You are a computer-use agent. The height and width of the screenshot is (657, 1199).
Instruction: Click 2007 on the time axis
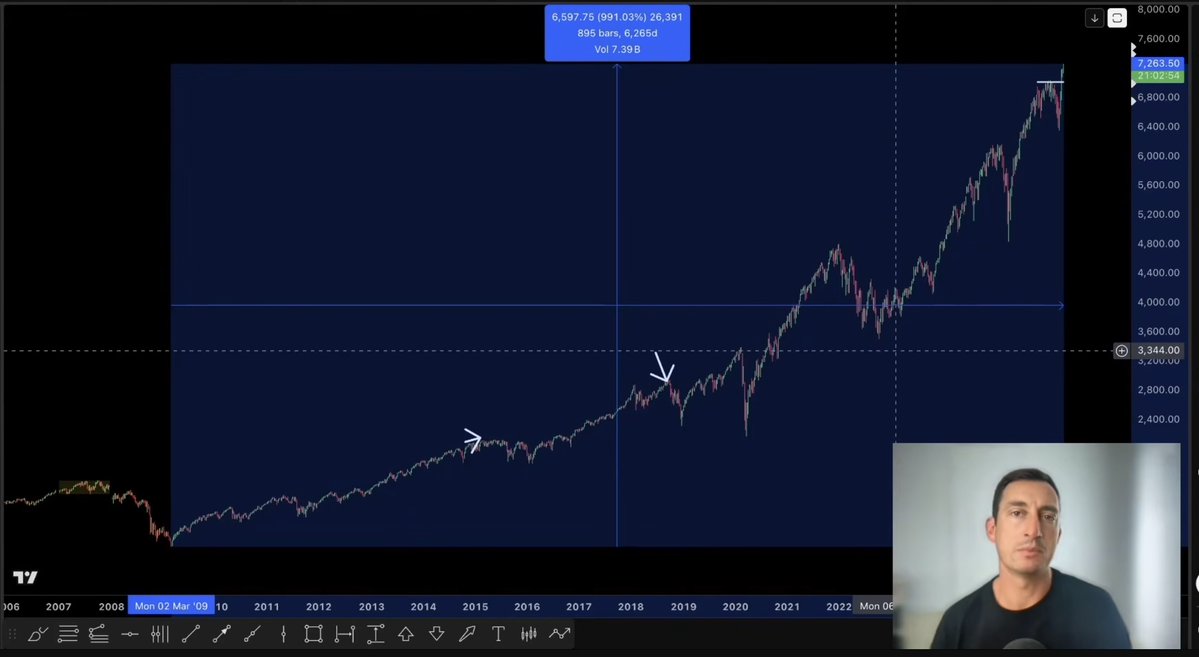pos(58,607)
